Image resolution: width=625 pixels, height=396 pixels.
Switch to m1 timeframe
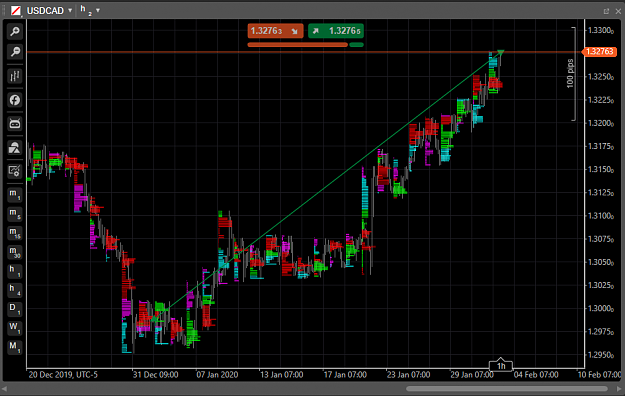pyautogui.click(x=15, y=194)
